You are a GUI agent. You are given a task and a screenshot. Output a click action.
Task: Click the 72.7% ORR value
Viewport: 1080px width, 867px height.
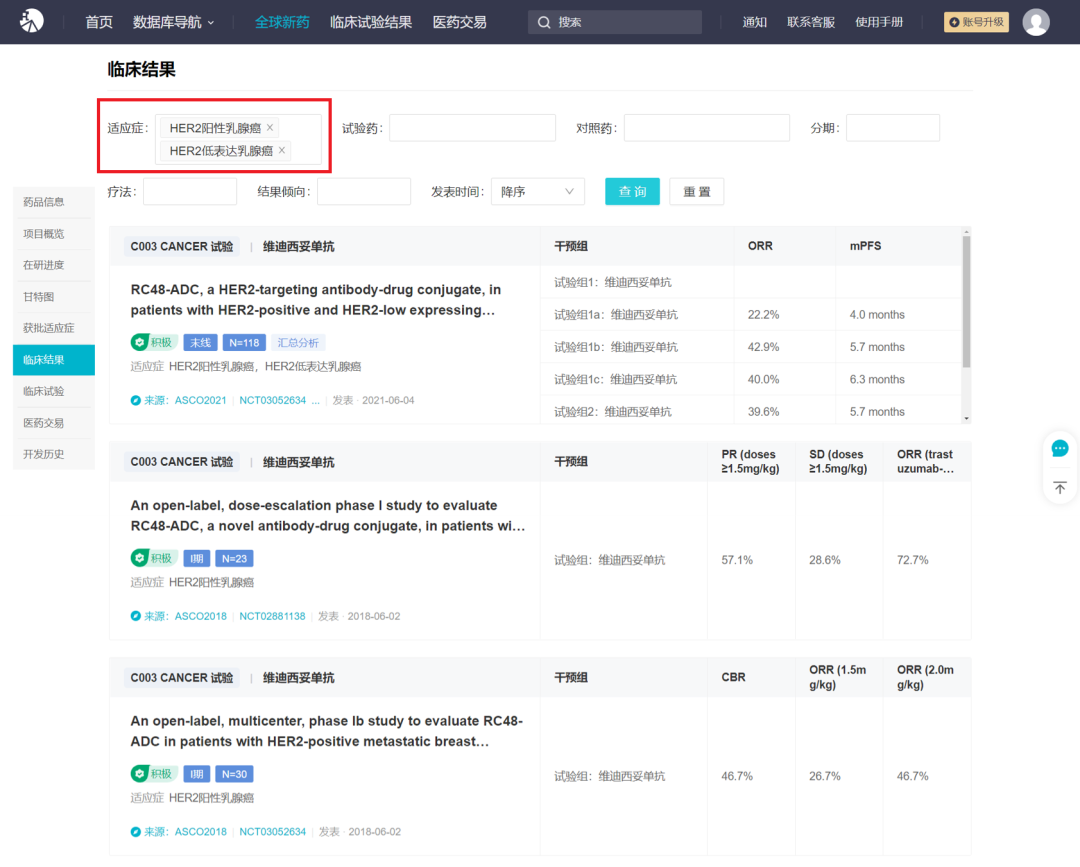913,560
